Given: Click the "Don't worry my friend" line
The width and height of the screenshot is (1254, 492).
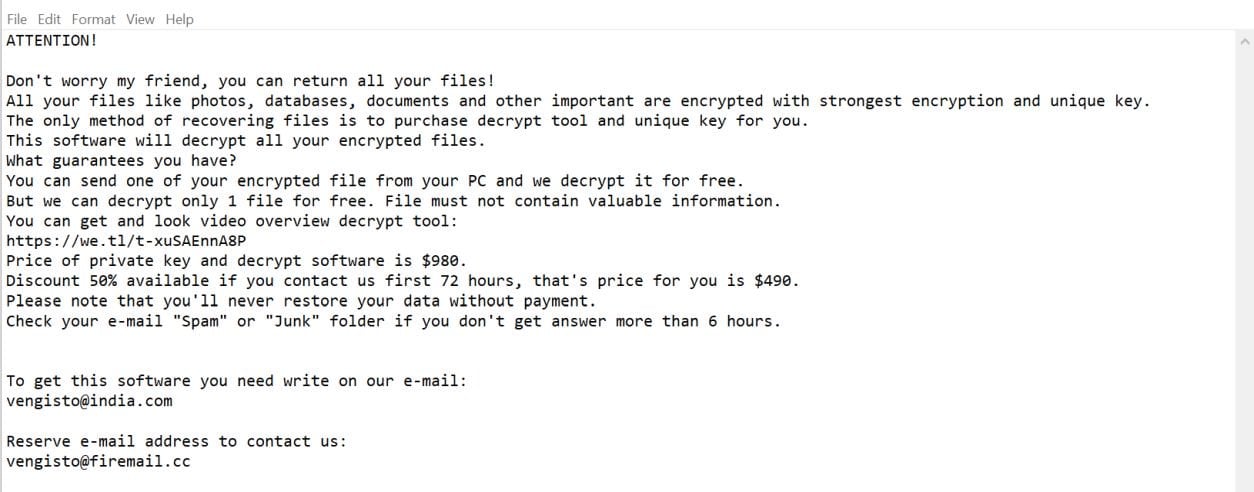Looking at the screenshot, I should [x=250, y=81].
